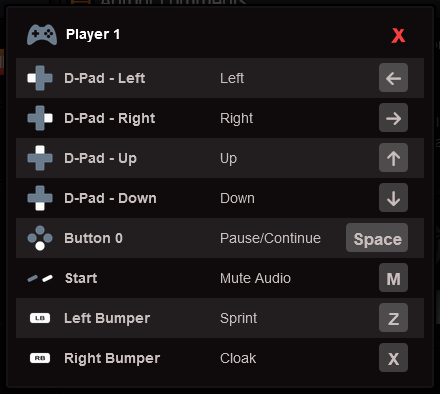Click the Button 0 face-buttons icon

pyautogui.click(x=40, y=238)
